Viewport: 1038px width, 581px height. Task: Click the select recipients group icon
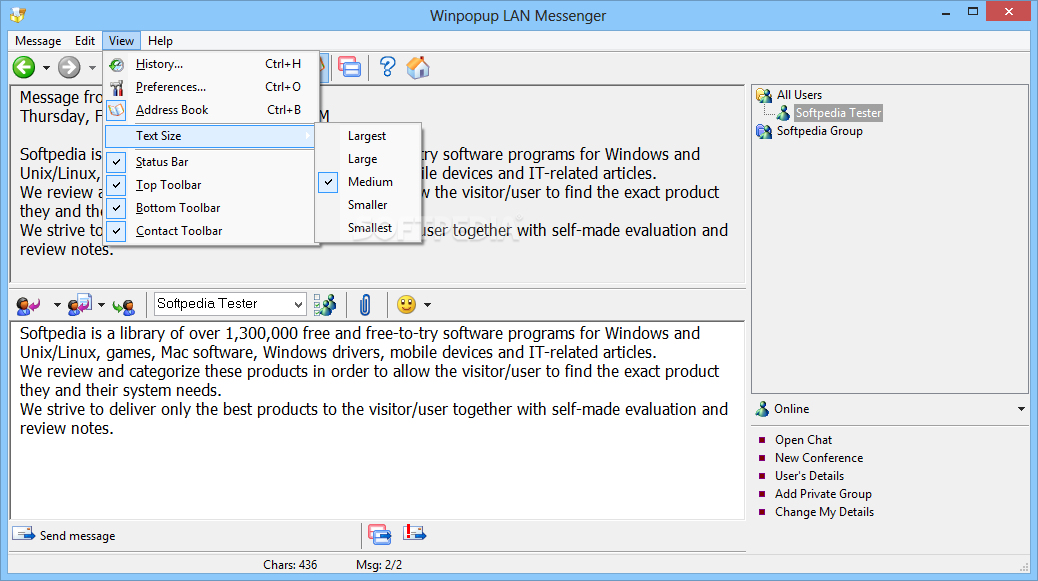point(324,304)
